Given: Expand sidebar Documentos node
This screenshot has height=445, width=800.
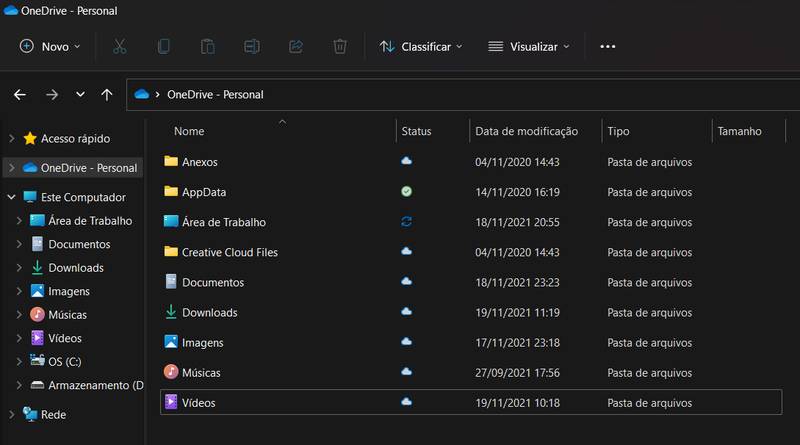Looking at the screenshot, I should [x=19, y=244].
